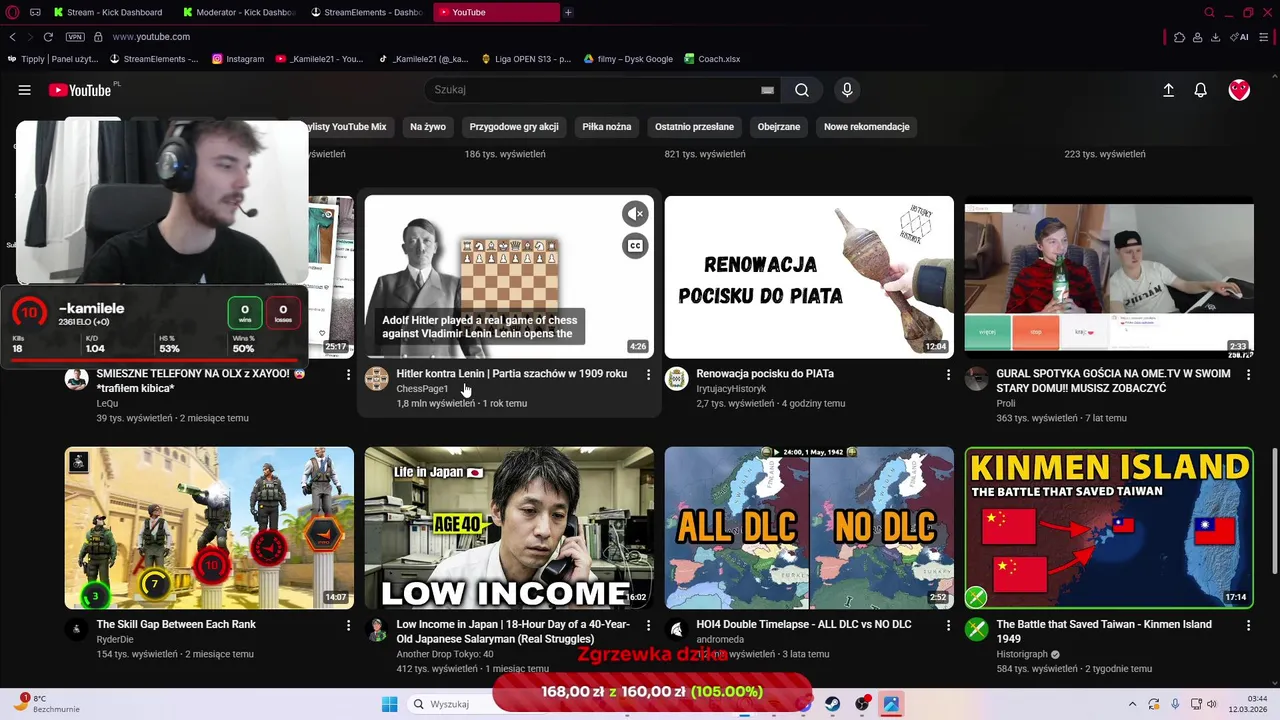Click the YouTube logo home link
1280x720 pixels.
click(79, 90)
